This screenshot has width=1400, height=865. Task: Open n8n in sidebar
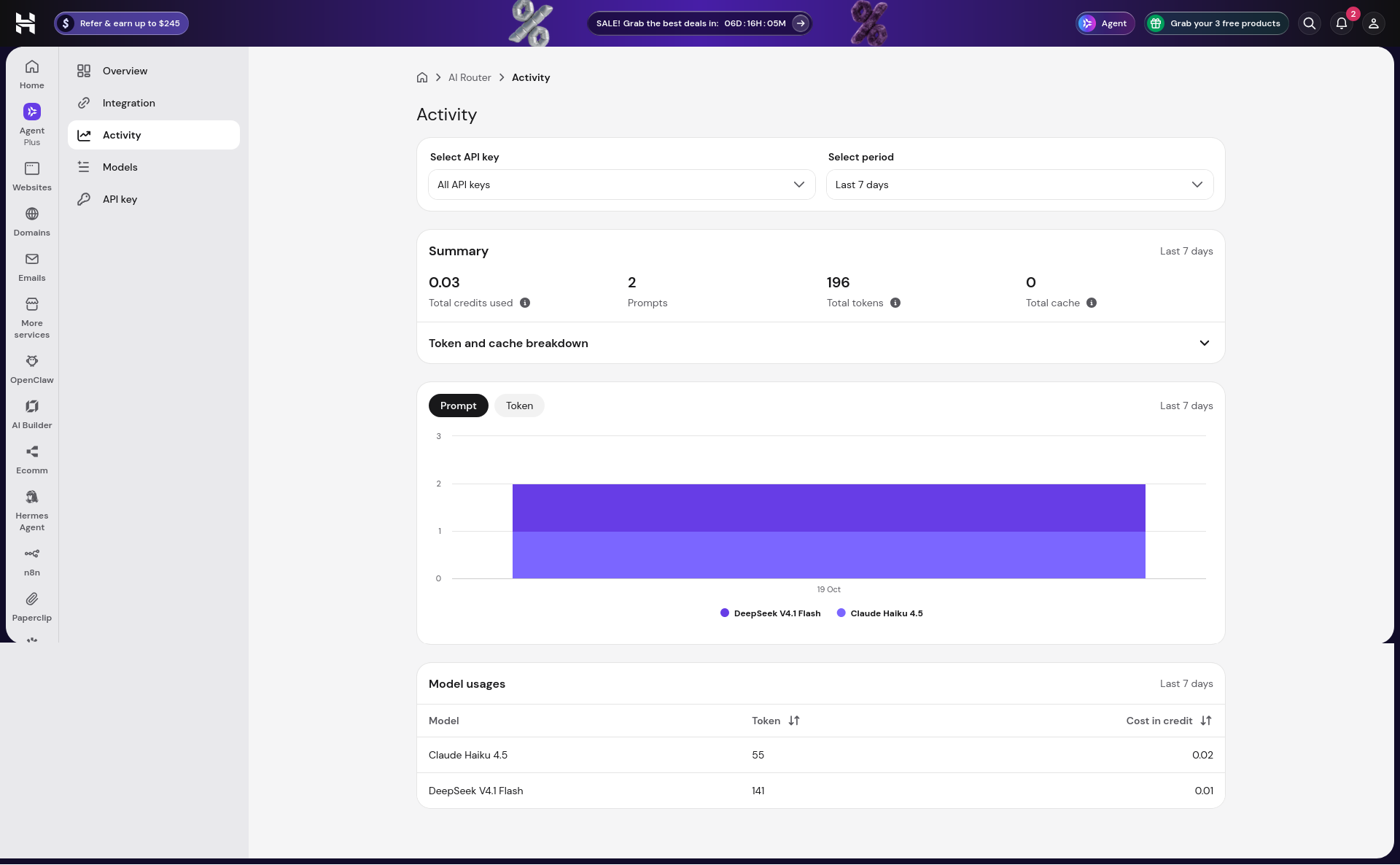click(x=32, y=562)
